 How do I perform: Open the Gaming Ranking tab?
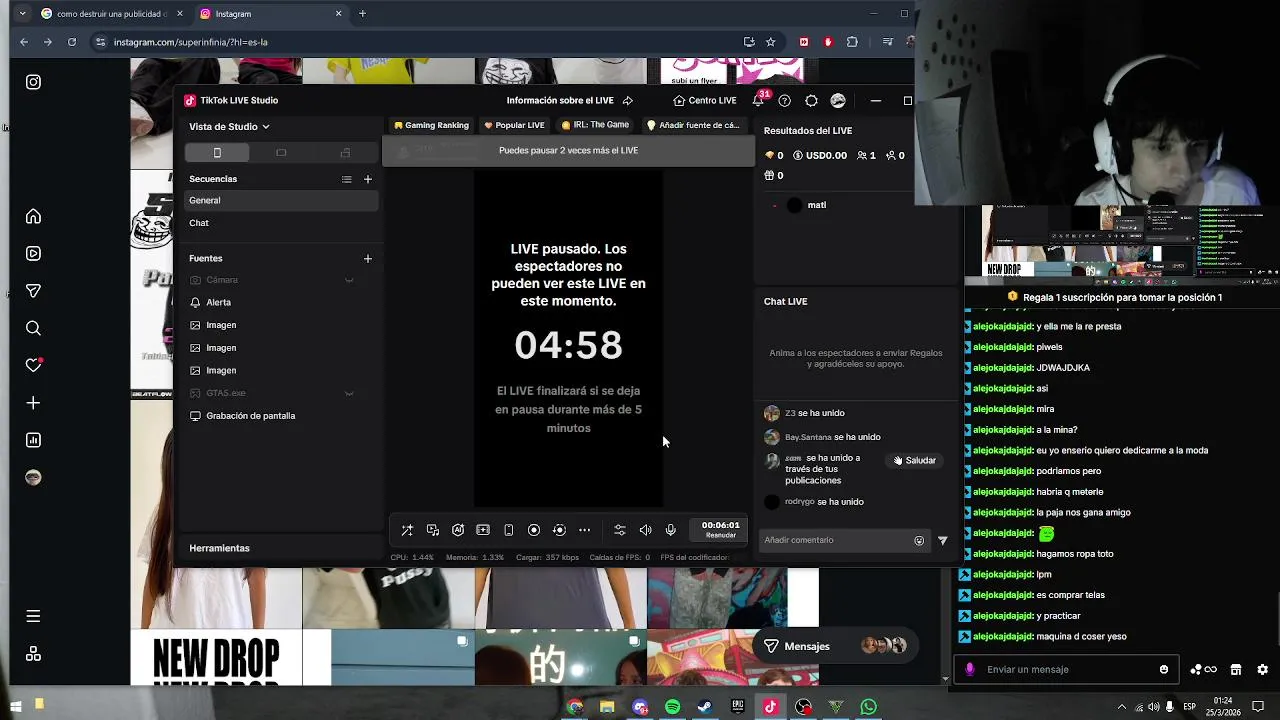tap(431, 125)
